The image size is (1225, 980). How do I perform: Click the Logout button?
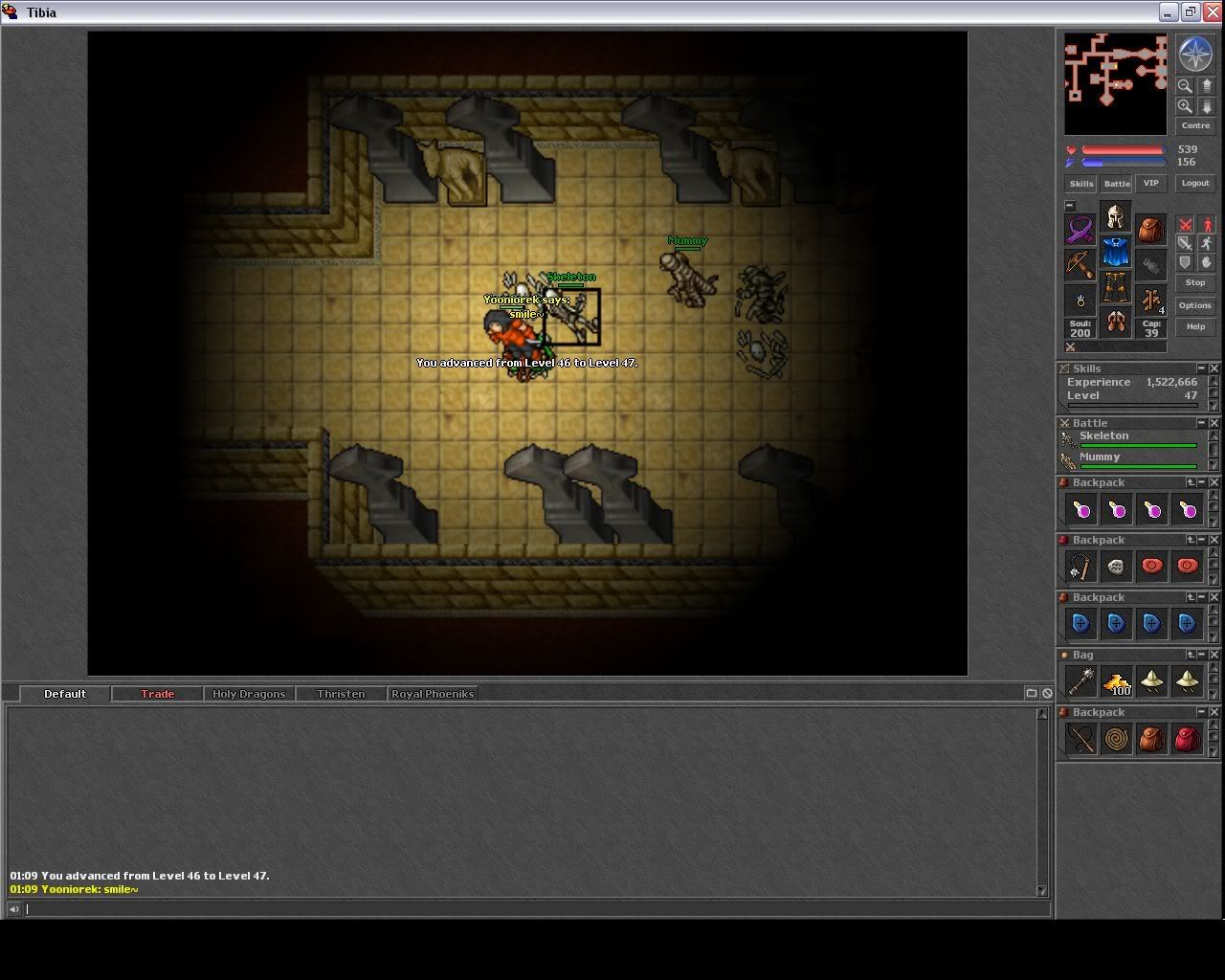[x=1195, y=184]
